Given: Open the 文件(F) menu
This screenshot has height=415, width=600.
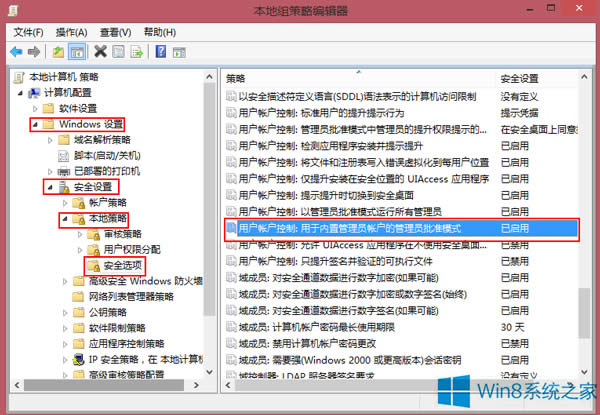Looking at the screenshot, I should coord(28,33).
